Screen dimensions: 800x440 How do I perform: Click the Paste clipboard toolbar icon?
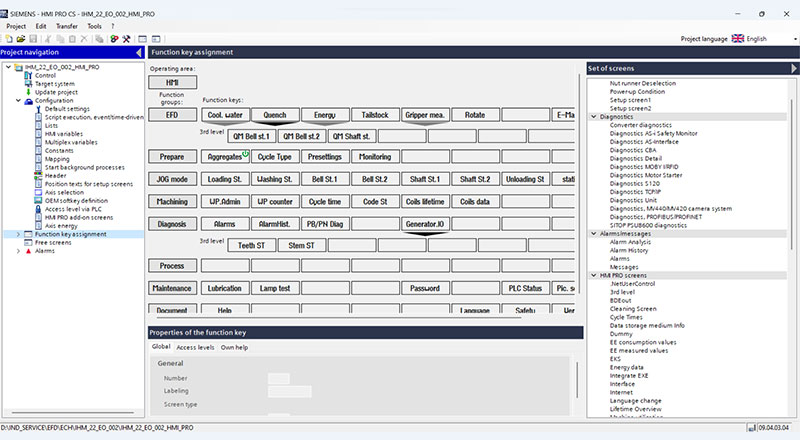point(72,39)
